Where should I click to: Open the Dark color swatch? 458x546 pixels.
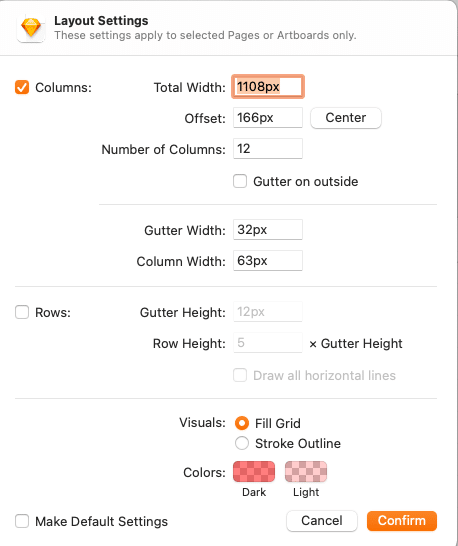[254, 471]
